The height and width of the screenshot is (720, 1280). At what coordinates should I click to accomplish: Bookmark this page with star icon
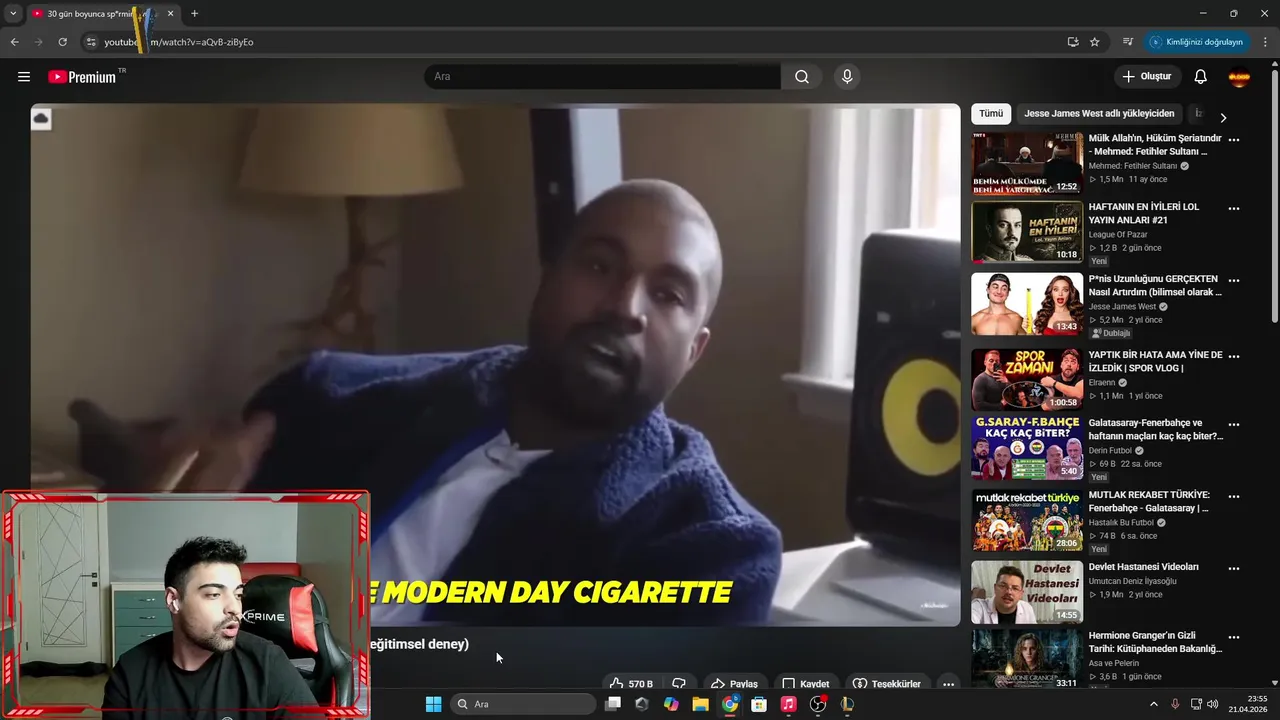click(x=1095, y=42)
